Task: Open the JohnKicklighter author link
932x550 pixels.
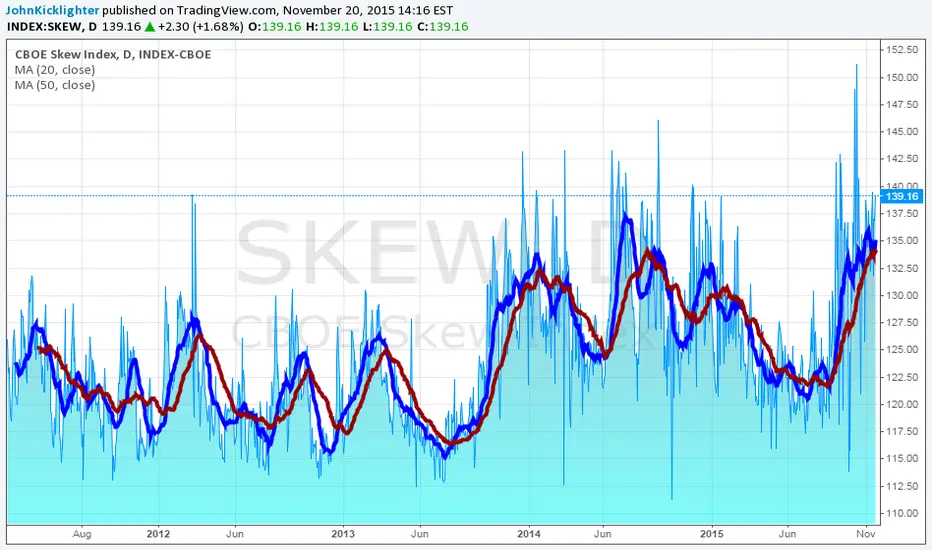Action: click(x=52, y=10)
